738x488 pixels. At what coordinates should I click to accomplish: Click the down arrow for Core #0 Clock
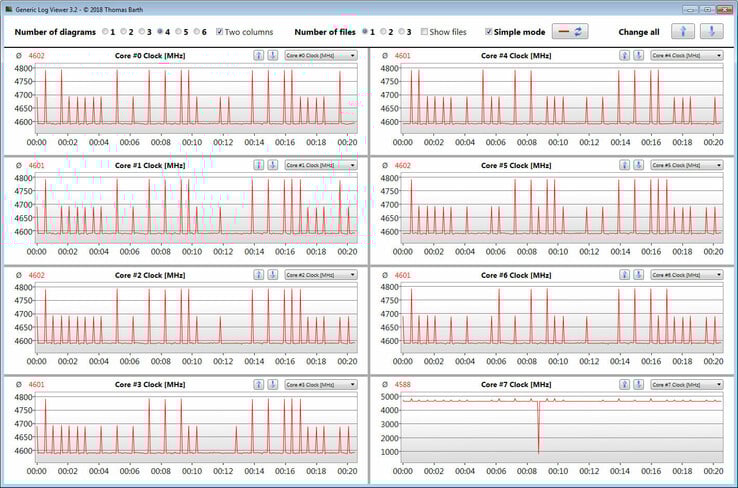[x=273, y=56]
